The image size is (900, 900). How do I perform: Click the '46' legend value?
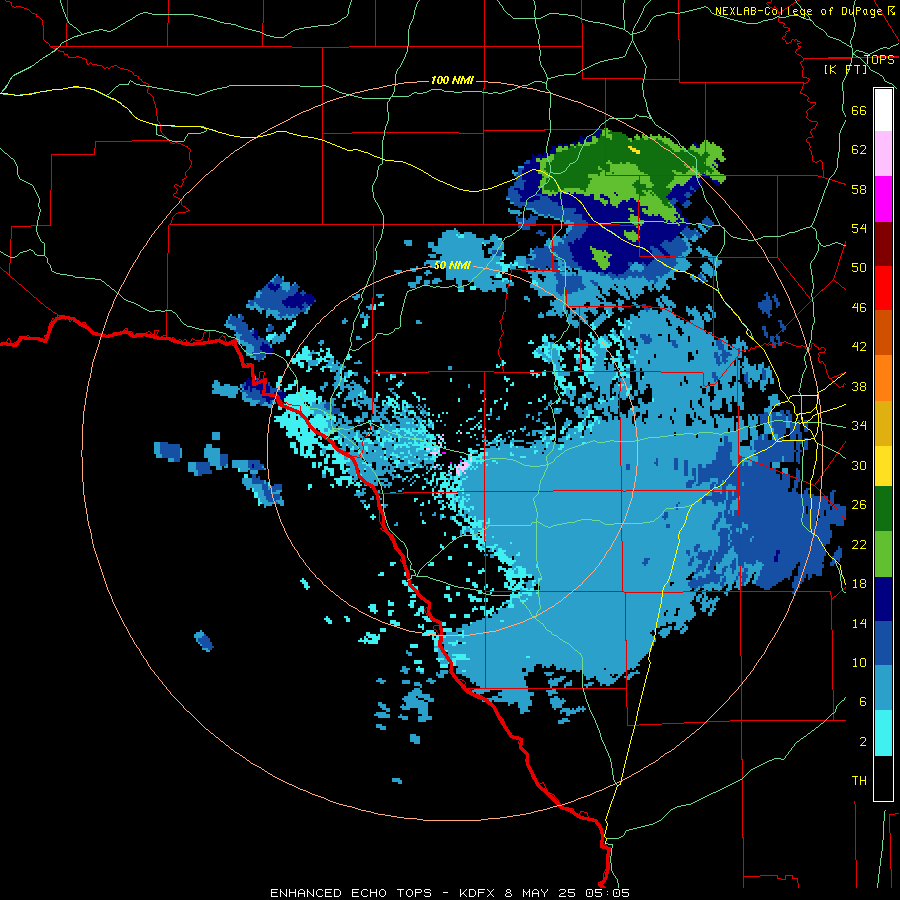[x=859, y=308]
